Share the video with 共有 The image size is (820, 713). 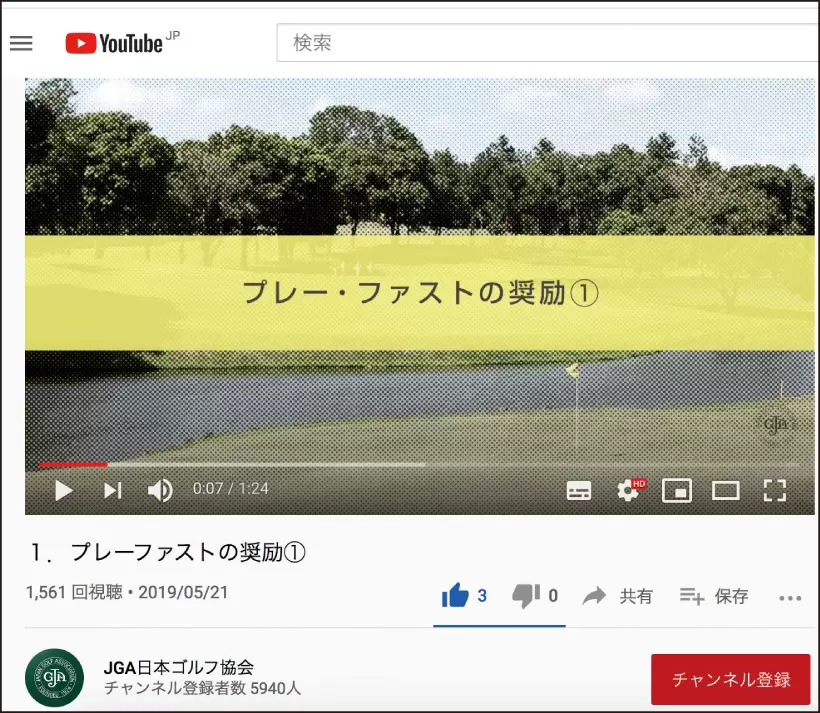(x=617, y=596)
